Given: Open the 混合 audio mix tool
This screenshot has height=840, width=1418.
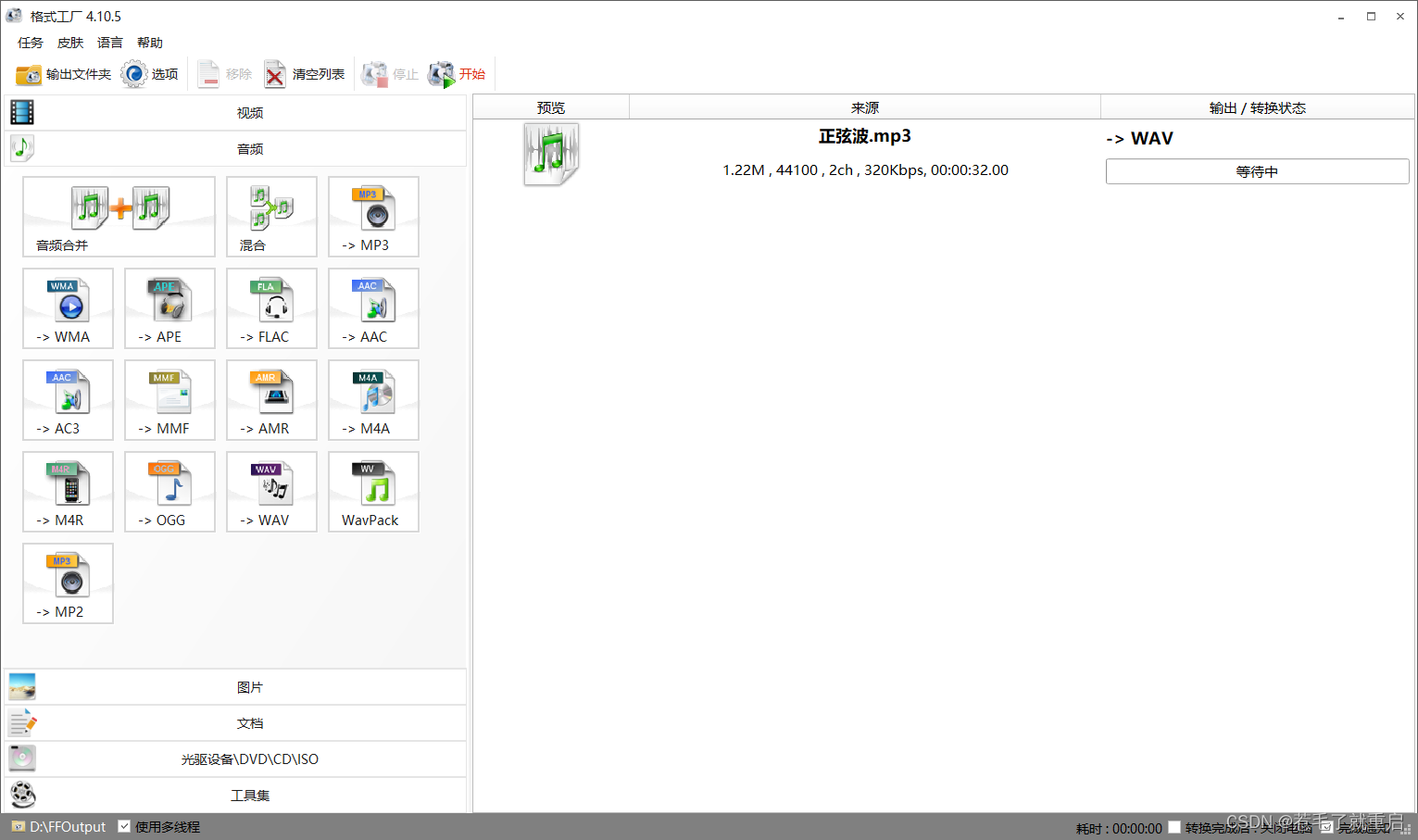Looking at the screenshot, I should (x=271, y=217).
